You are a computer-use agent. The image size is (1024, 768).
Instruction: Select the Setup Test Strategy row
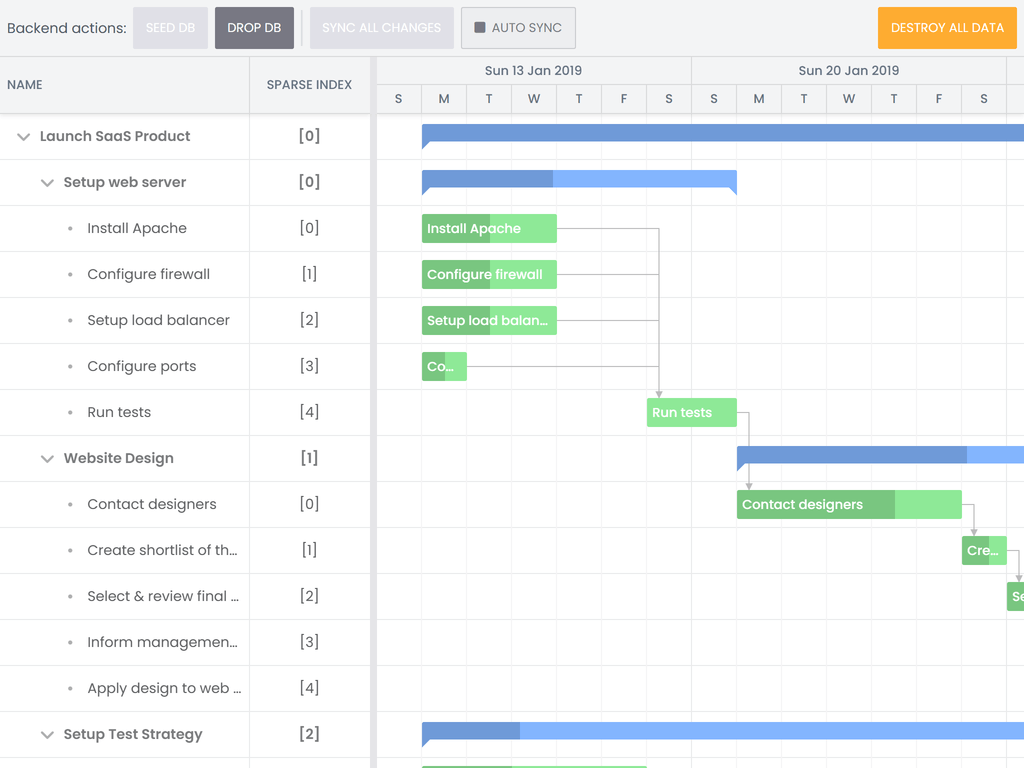point(133,734)
